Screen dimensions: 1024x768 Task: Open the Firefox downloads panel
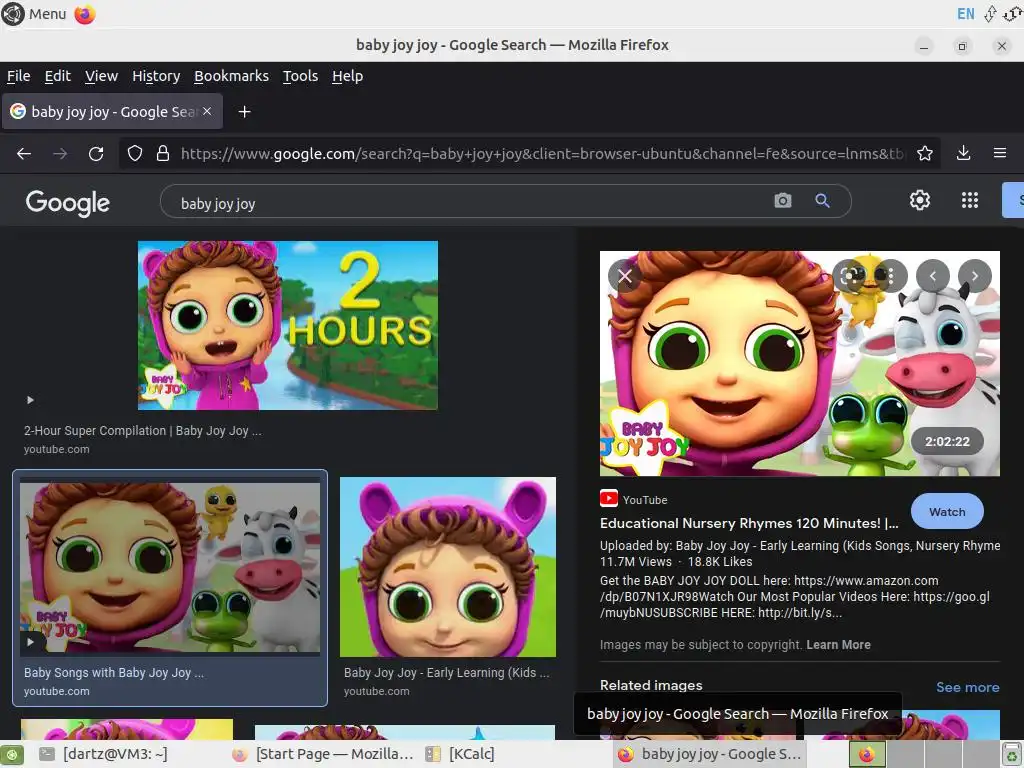point(963,153)
